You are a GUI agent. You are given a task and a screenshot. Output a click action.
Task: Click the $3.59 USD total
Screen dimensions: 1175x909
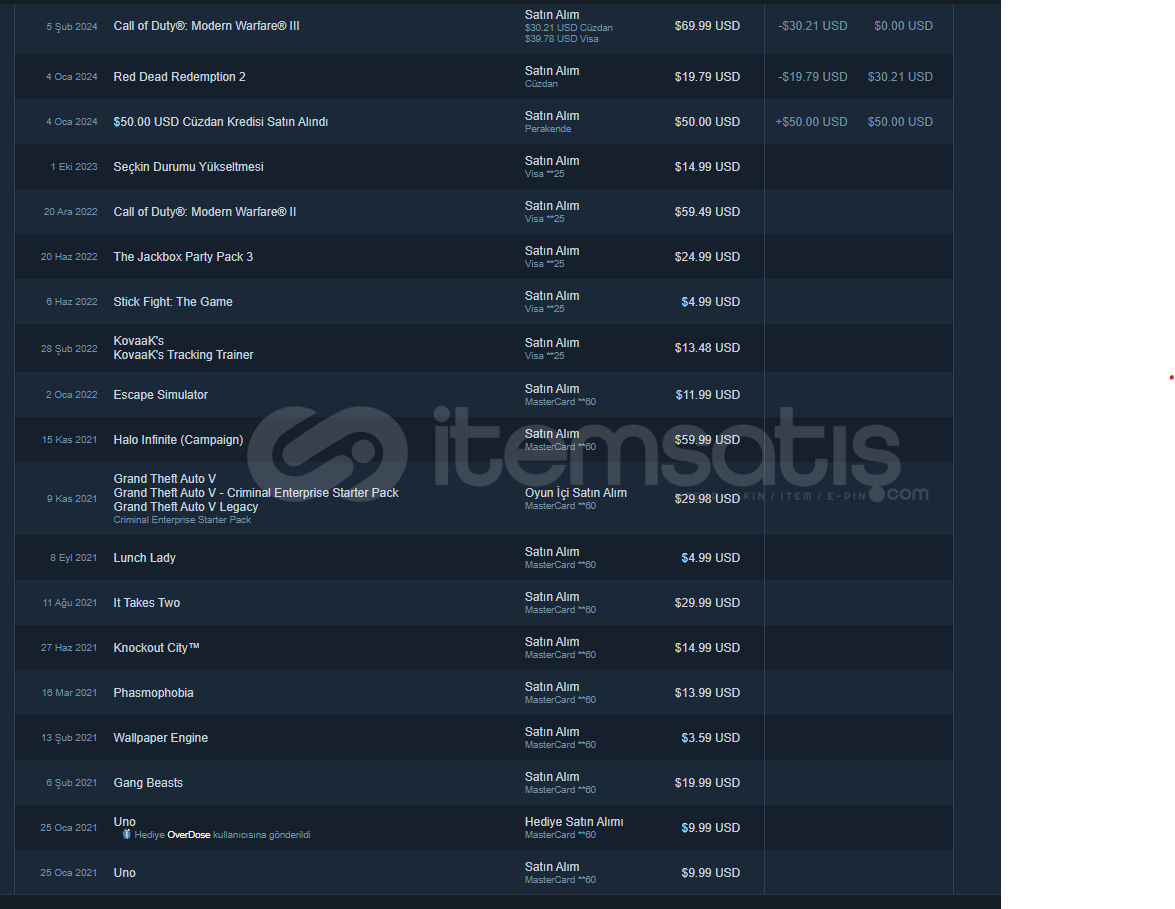point(710,738)
